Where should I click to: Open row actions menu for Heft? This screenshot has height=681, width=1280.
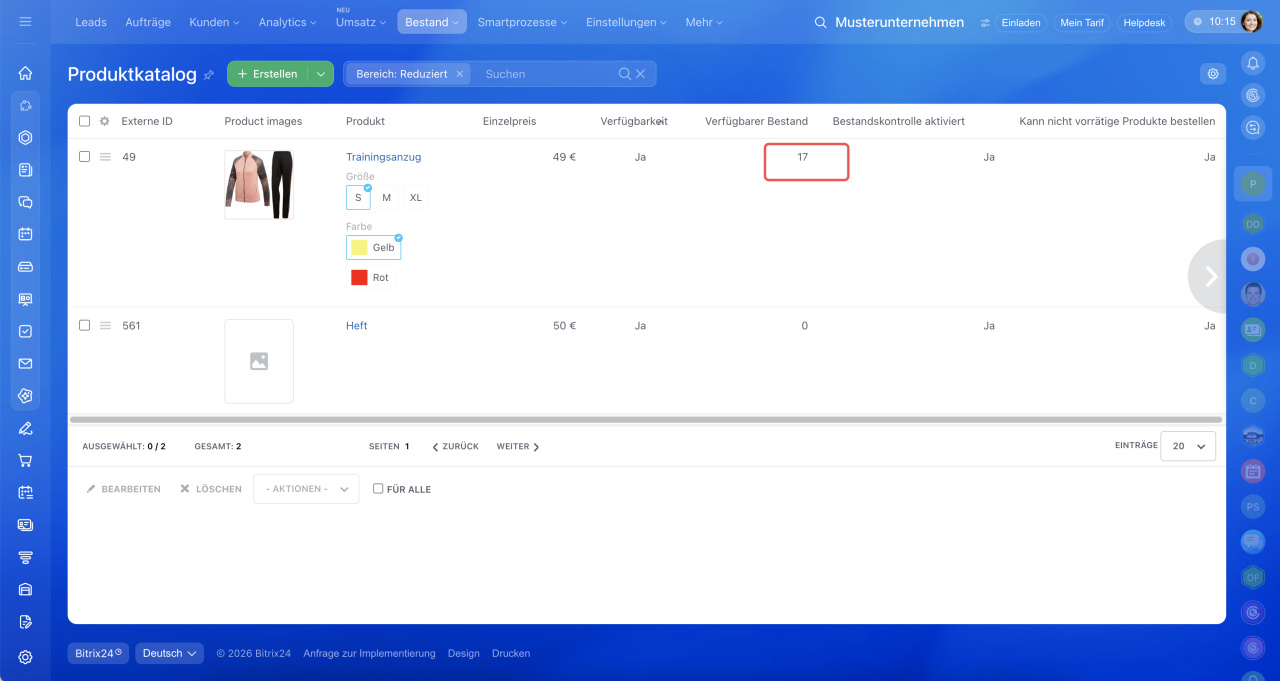point(105,325)
